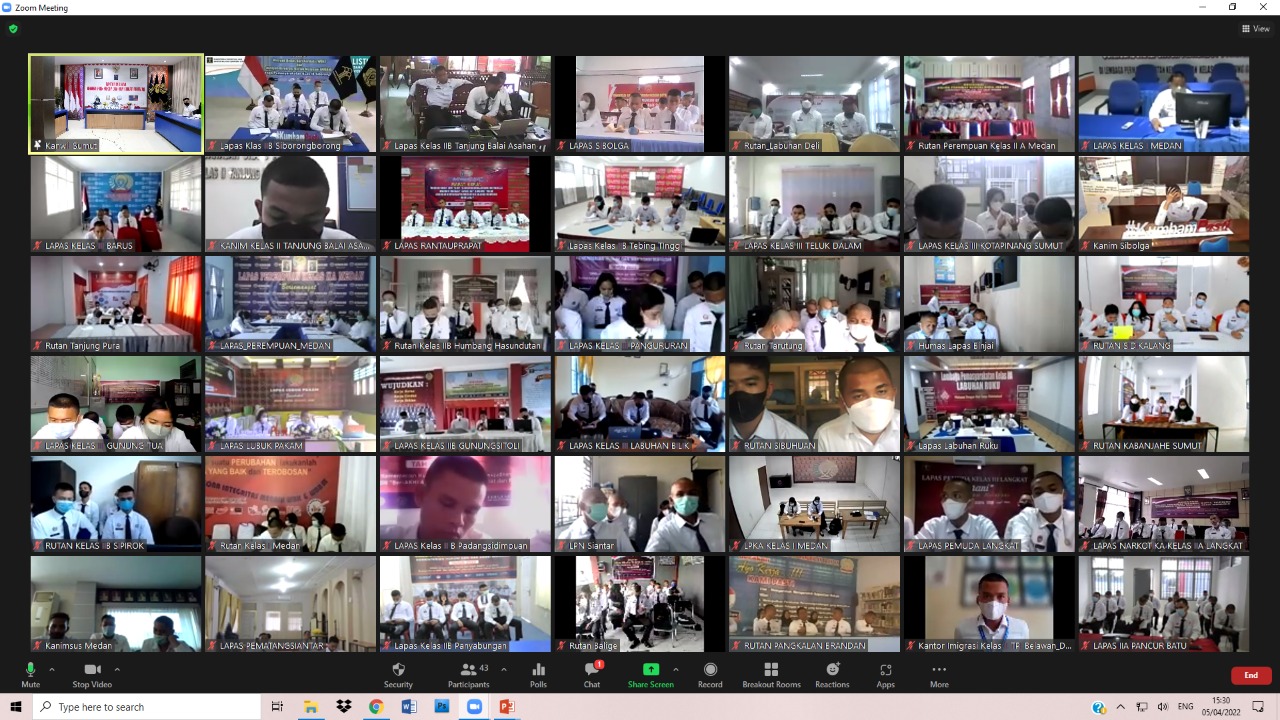1280x720 pixels.
Task: Select the Kanwil Sumut video tile
Action: 116,104
